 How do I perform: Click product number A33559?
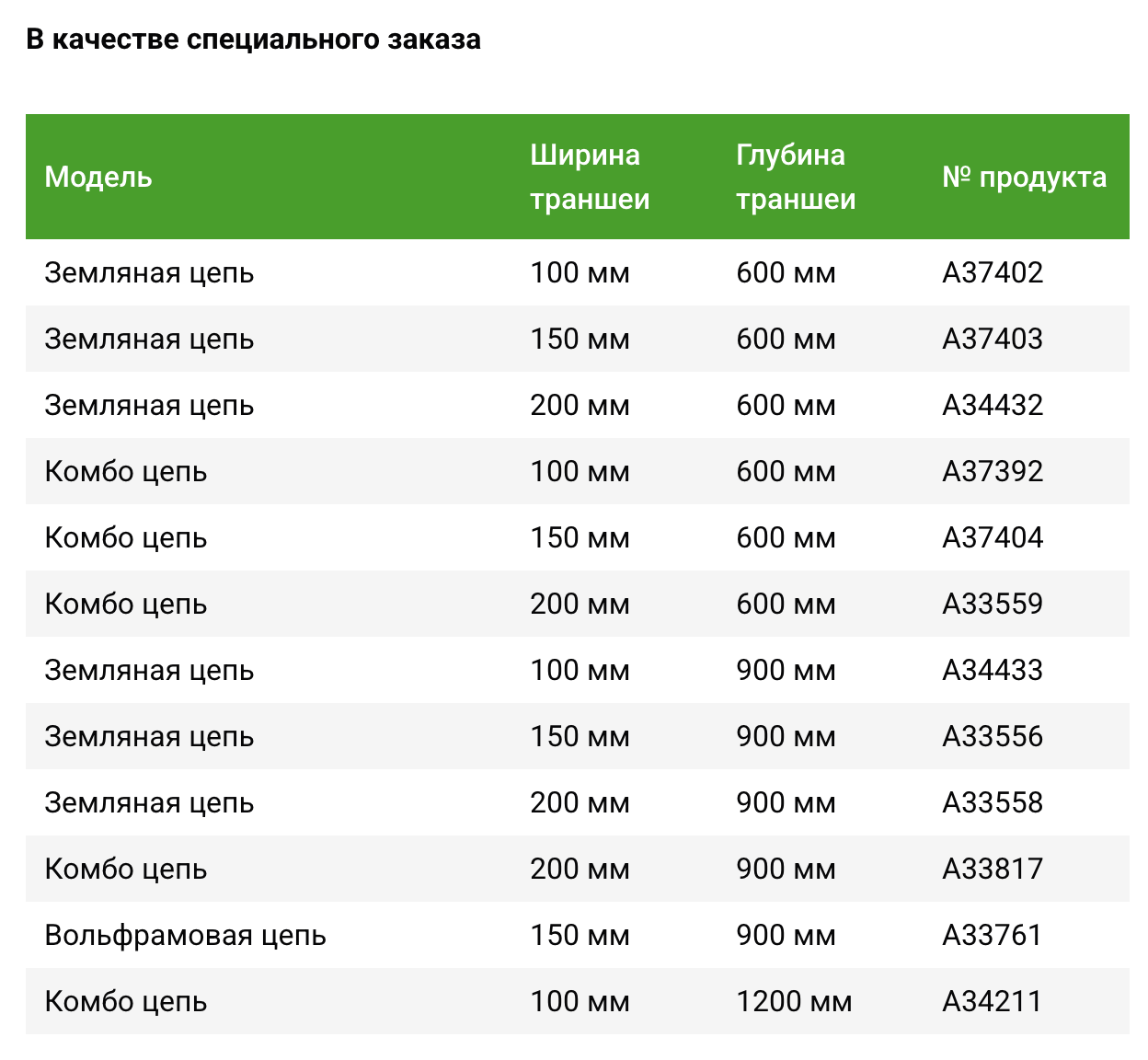(993, 604)
